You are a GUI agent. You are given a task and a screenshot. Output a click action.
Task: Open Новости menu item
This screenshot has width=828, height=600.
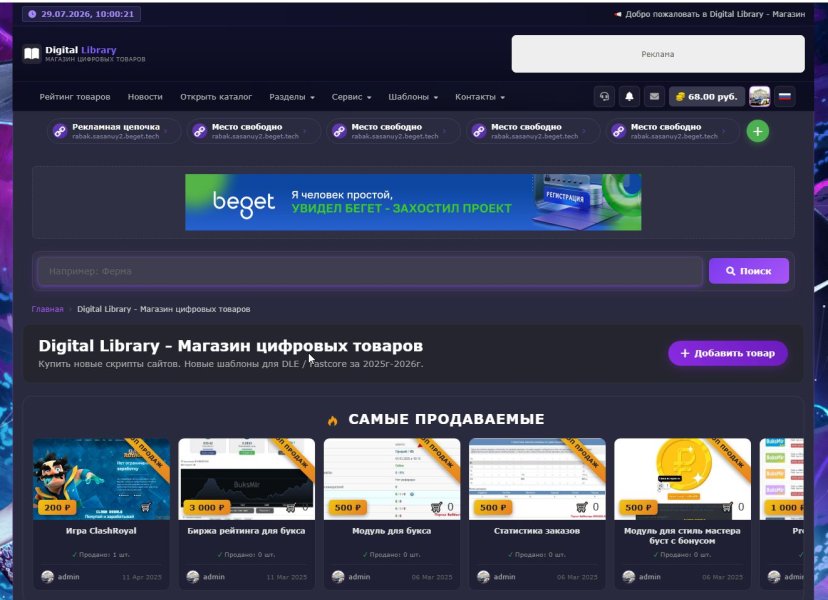click(145, 97)
